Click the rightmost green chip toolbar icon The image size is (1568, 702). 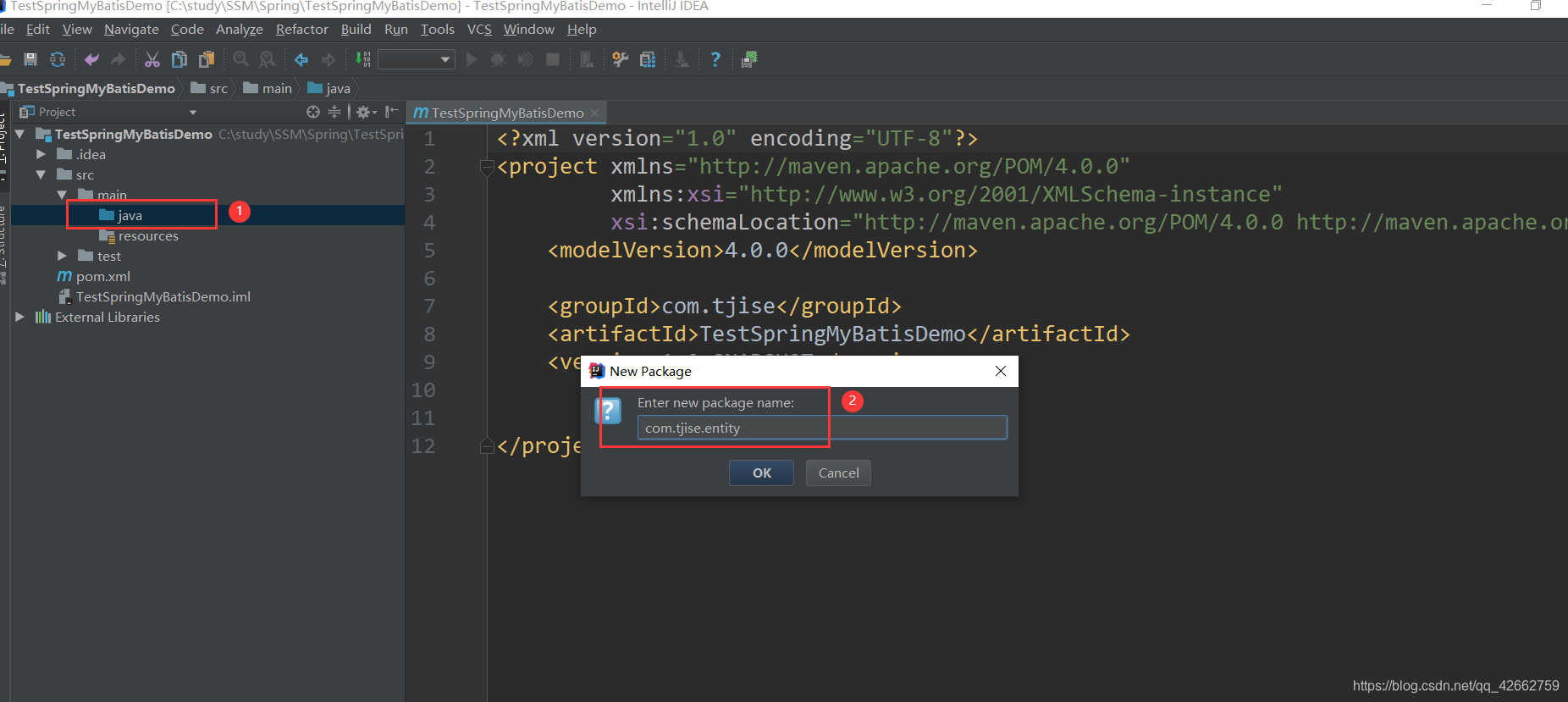749,59
